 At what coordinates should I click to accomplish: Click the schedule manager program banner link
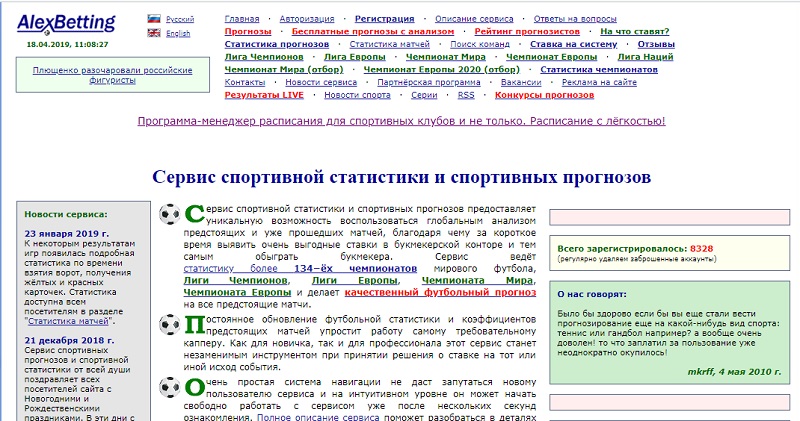pos(401,121)
